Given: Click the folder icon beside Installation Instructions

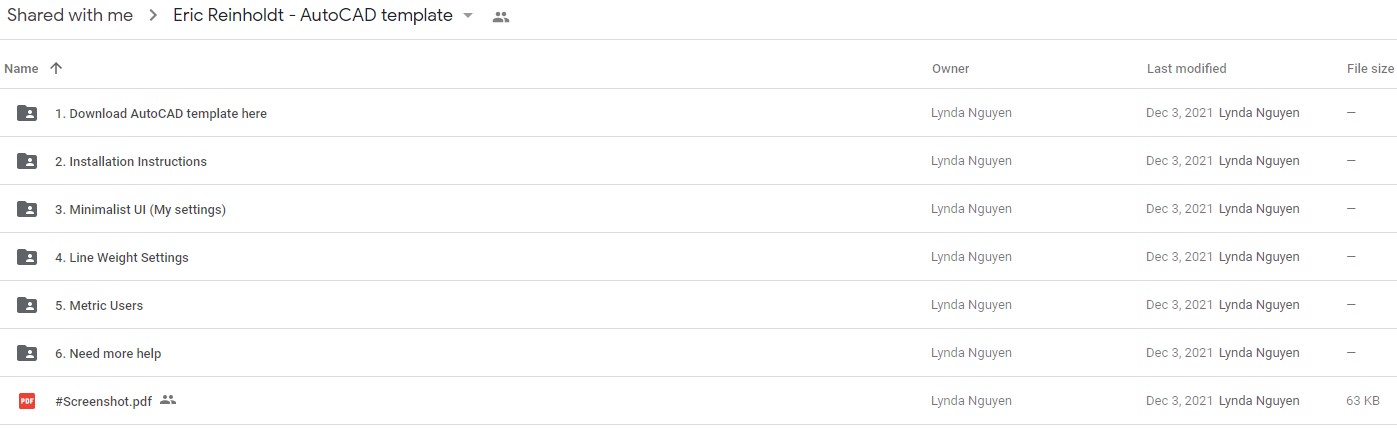Looking at the screenshot, I should click(x=27, y=161).
